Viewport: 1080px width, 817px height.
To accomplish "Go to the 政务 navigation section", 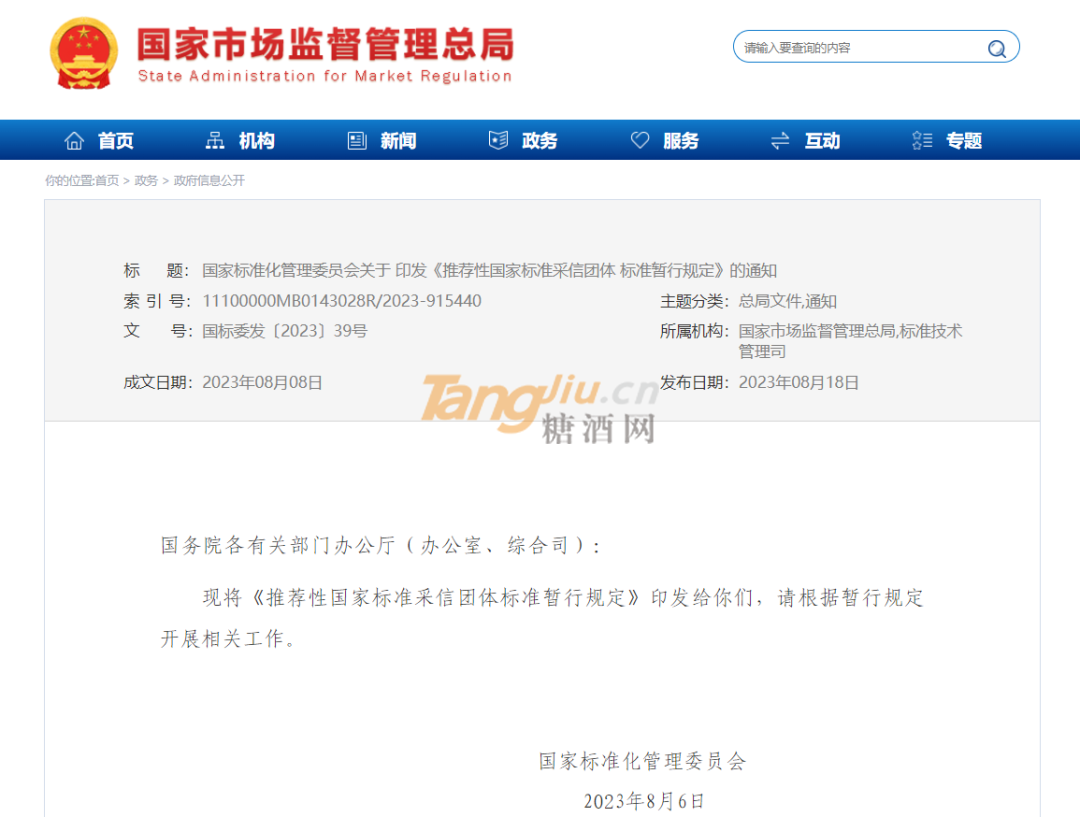I will (540, 141).
